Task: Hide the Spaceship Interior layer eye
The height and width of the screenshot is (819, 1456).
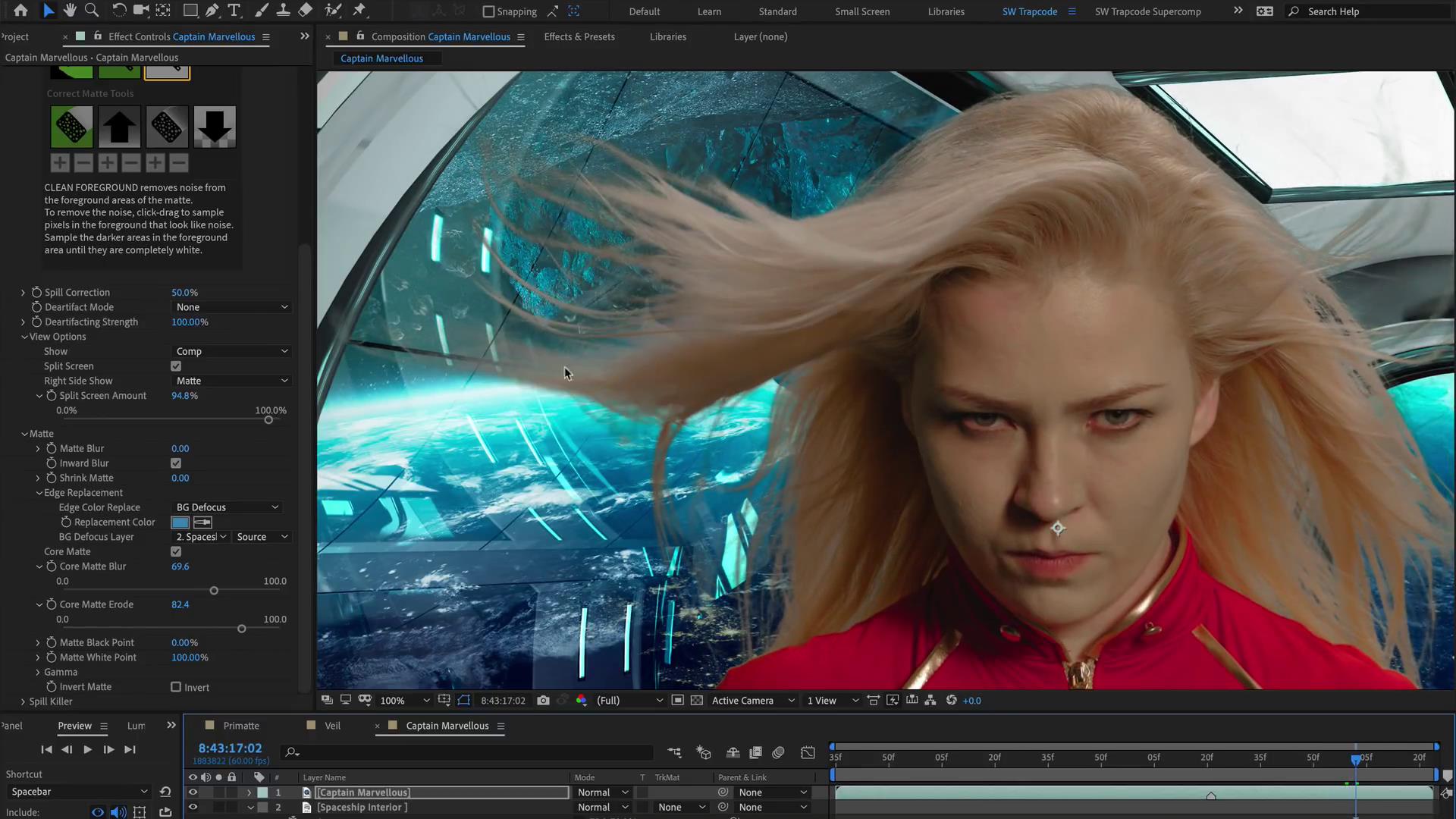Action: pyautogui.click(x=193, y=808)
